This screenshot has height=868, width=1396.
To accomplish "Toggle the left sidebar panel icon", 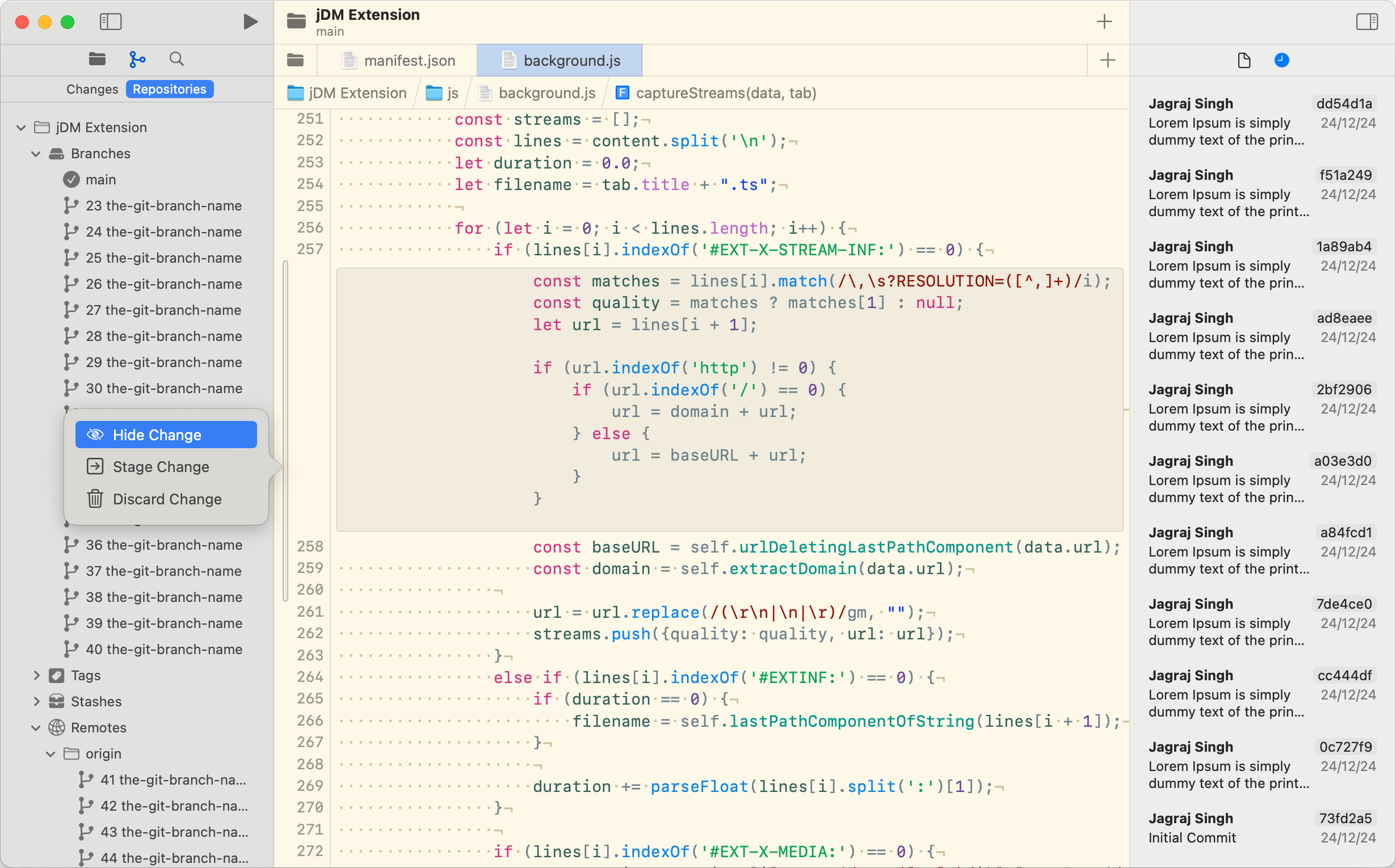I will (x=110, y=22).
